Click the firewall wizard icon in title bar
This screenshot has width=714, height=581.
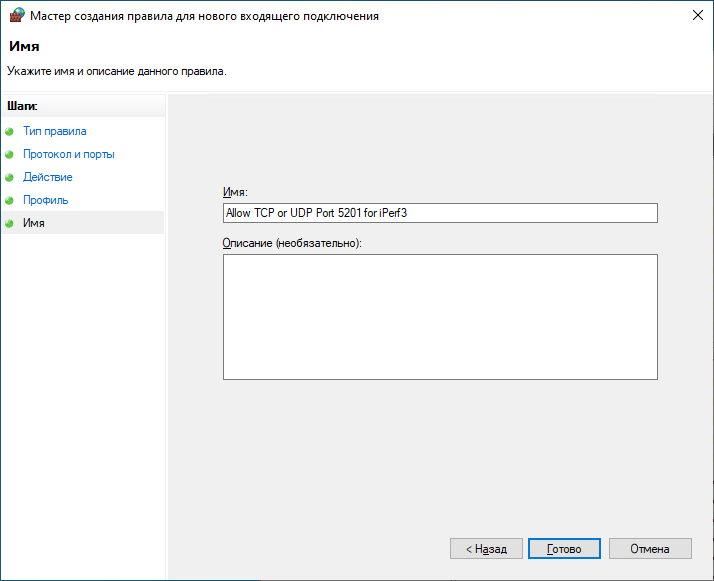(15, 16)
